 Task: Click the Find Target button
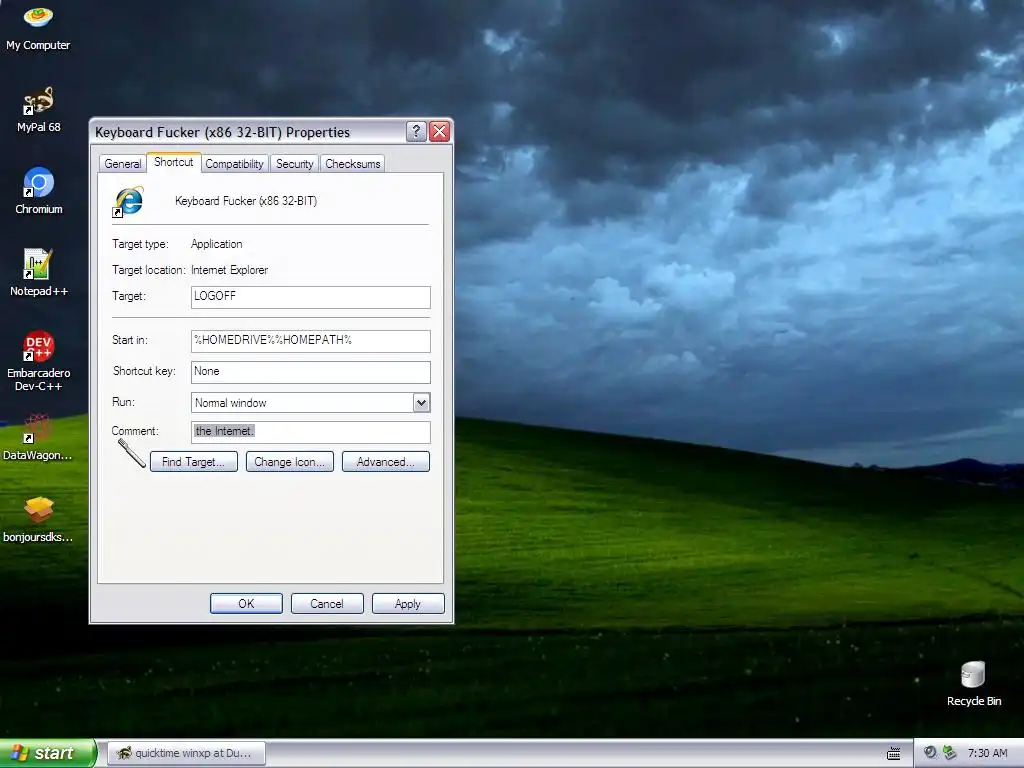point(194,462)
